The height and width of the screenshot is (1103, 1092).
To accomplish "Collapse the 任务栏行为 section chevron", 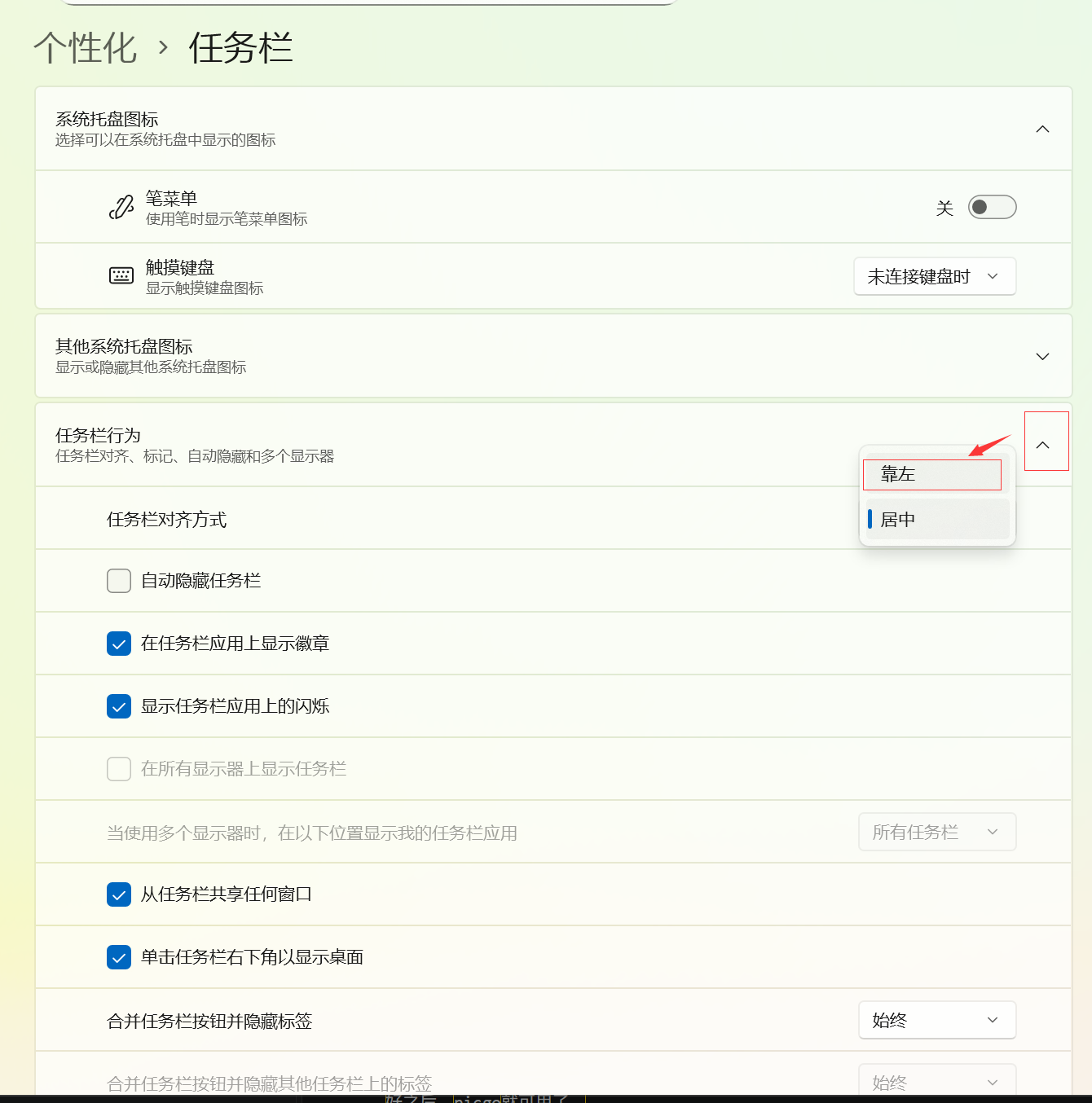I will pyautogui.click(x=1046, y=442).
